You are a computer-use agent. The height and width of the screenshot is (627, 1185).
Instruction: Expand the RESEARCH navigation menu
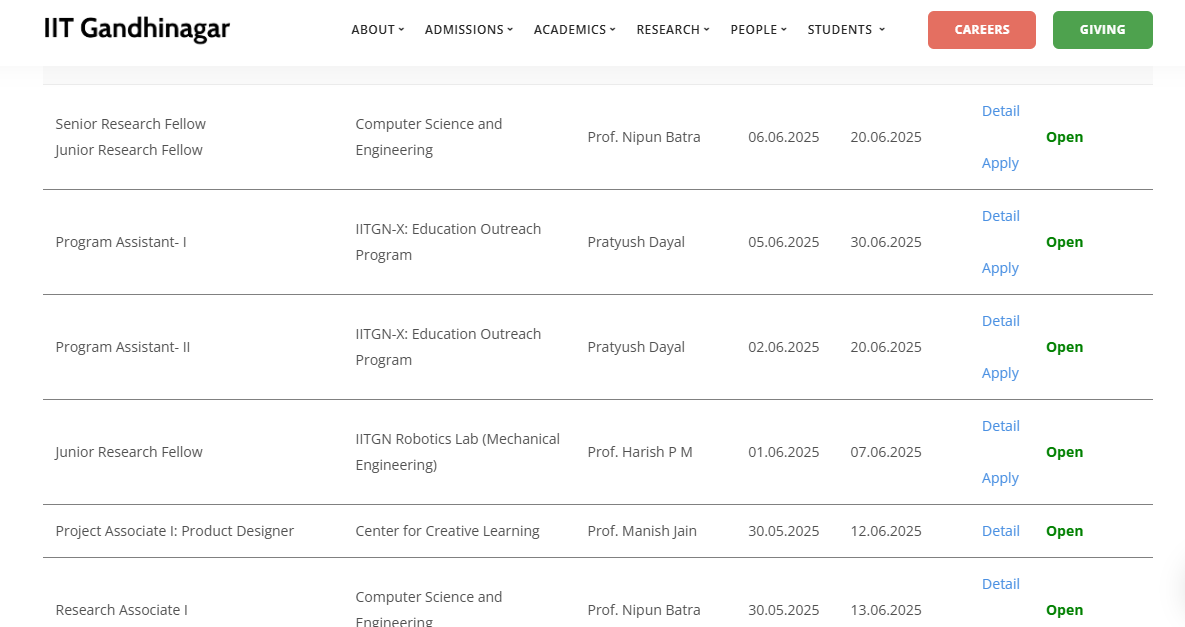point(672,30)
